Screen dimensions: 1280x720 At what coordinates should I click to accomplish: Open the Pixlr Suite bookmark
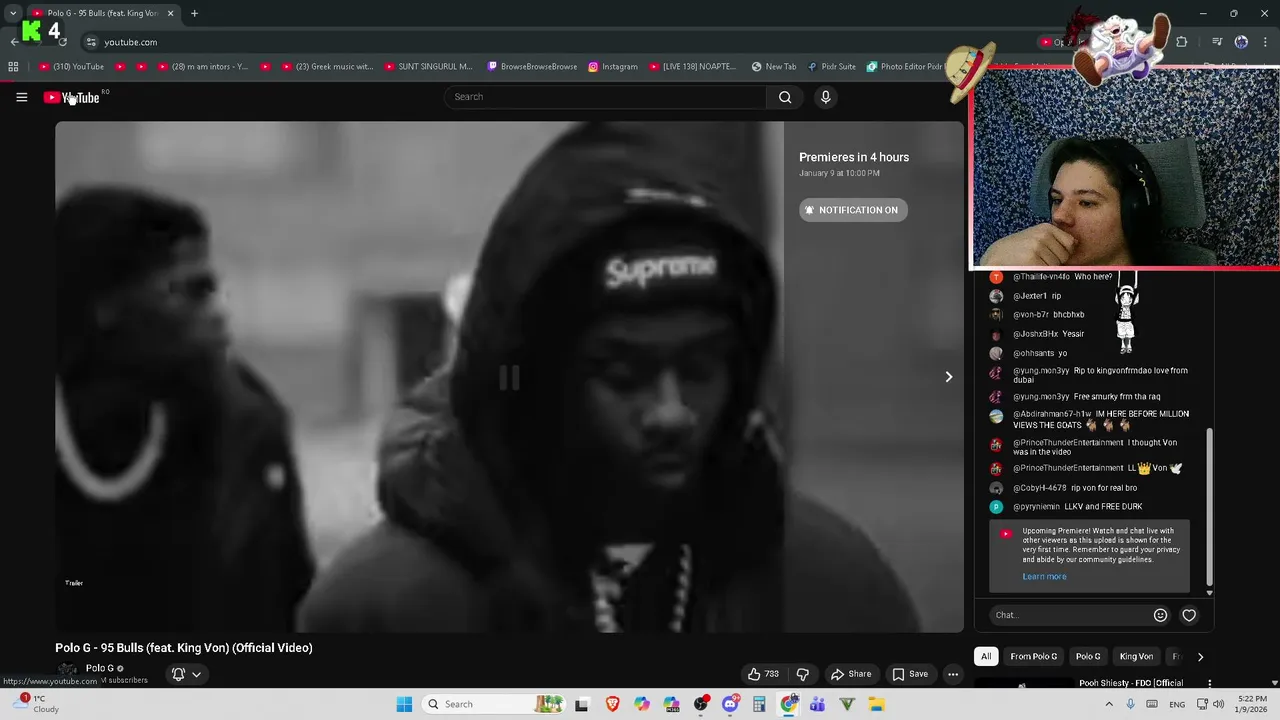[832, 67]
